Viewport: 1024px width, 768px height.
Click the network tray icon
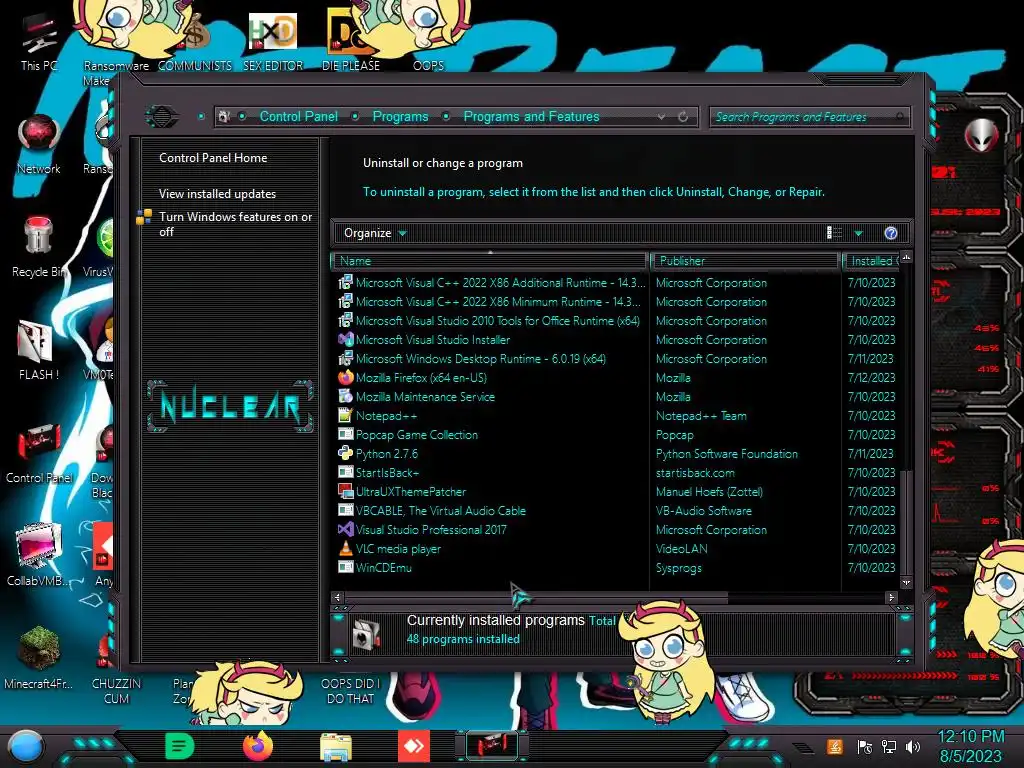click(x=889, y=746)
